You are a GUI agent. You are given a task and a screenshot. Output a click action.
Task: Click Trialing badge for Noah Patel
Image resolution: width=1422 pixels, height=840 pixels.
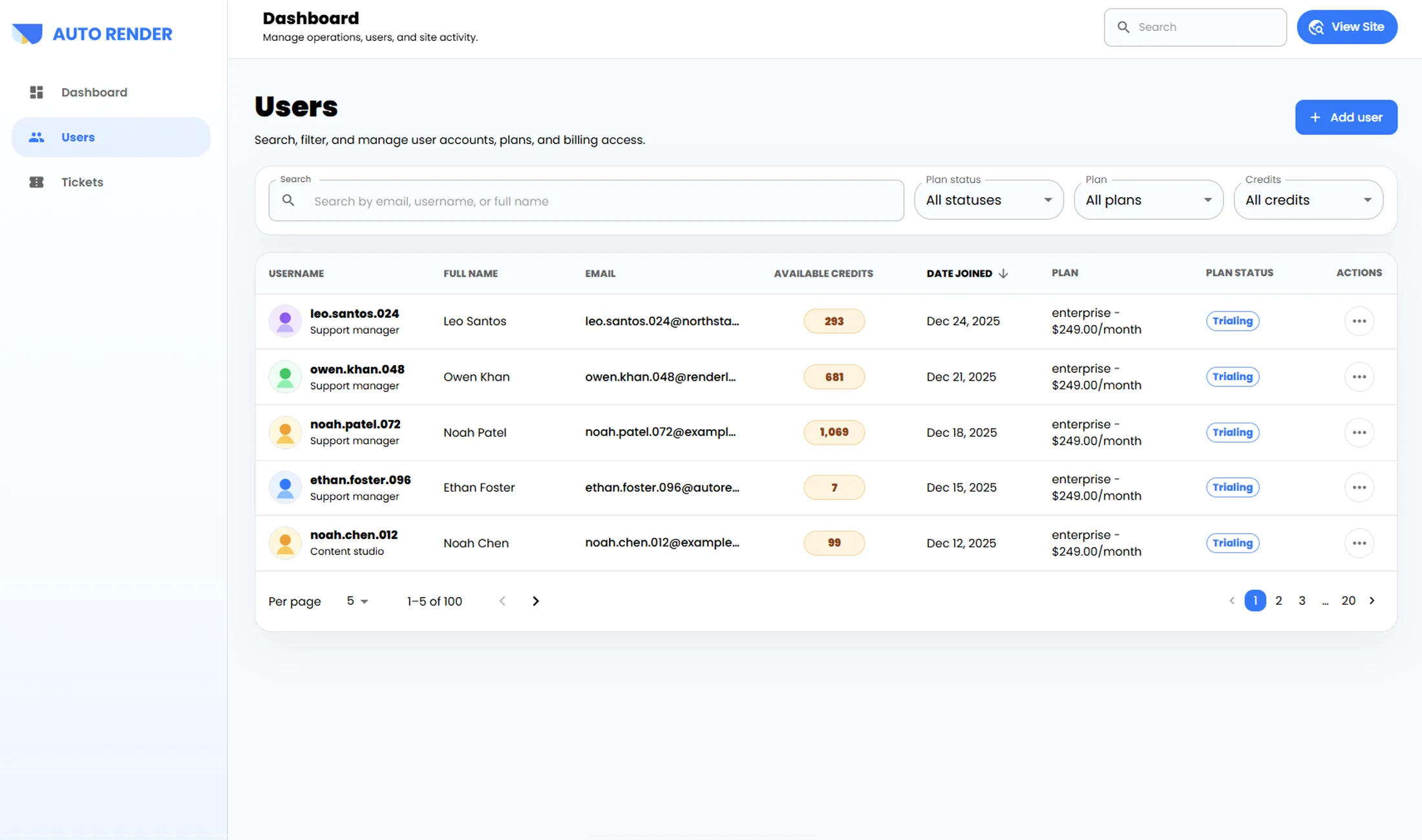tap(1232, 432)
